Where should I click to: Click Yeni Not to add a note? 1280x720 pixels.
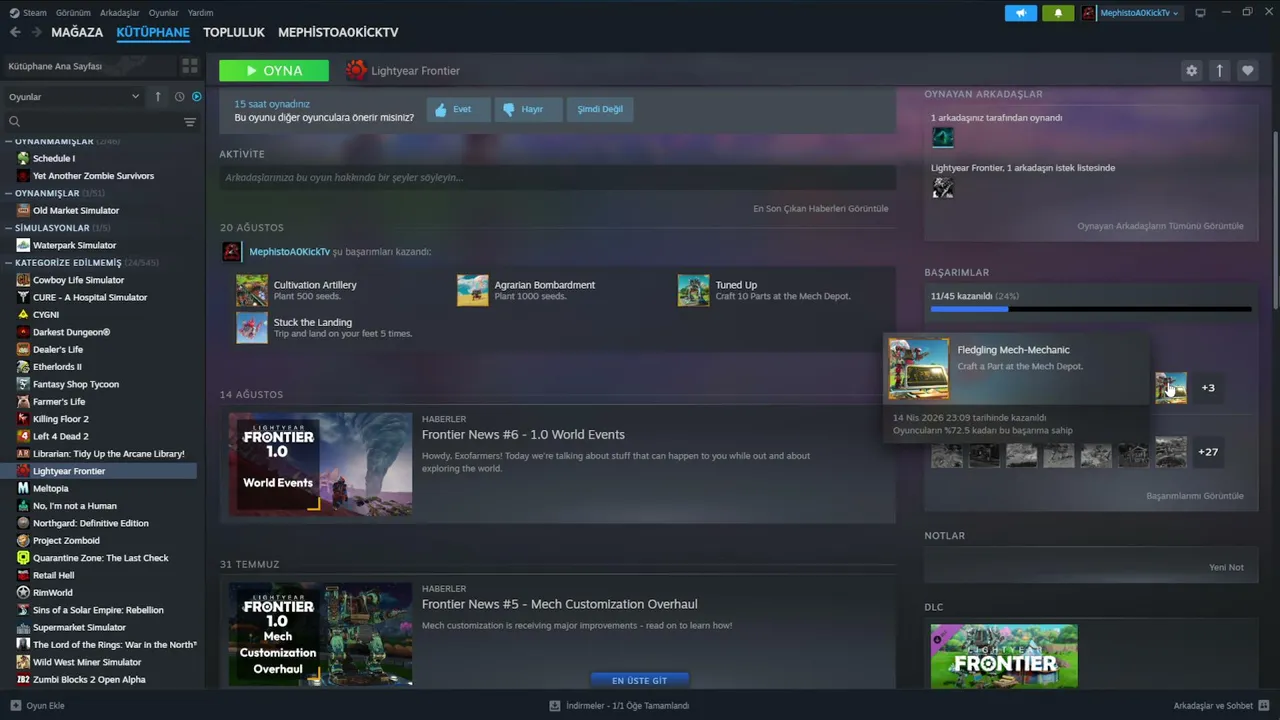1226,567
